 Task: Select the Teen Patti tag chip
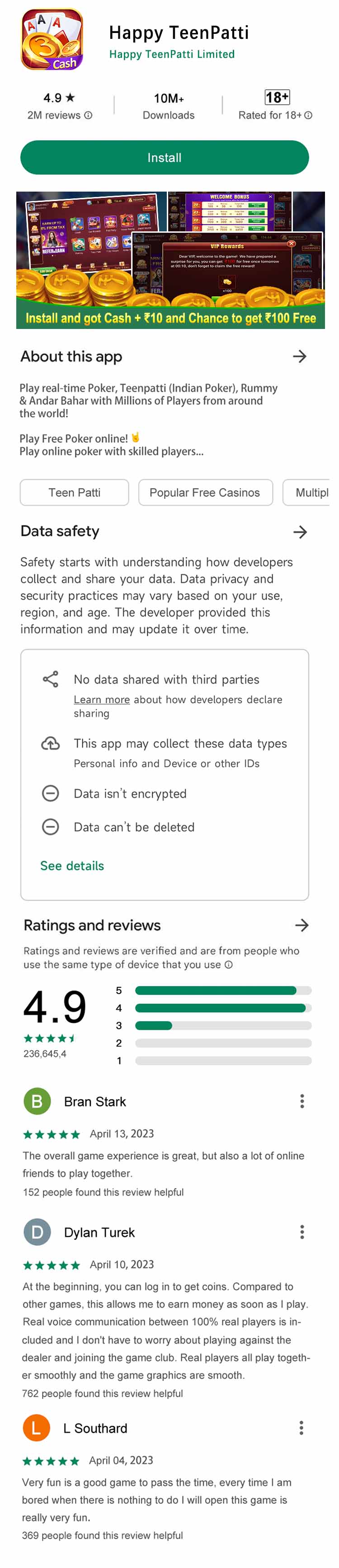(x=74, y=493)
